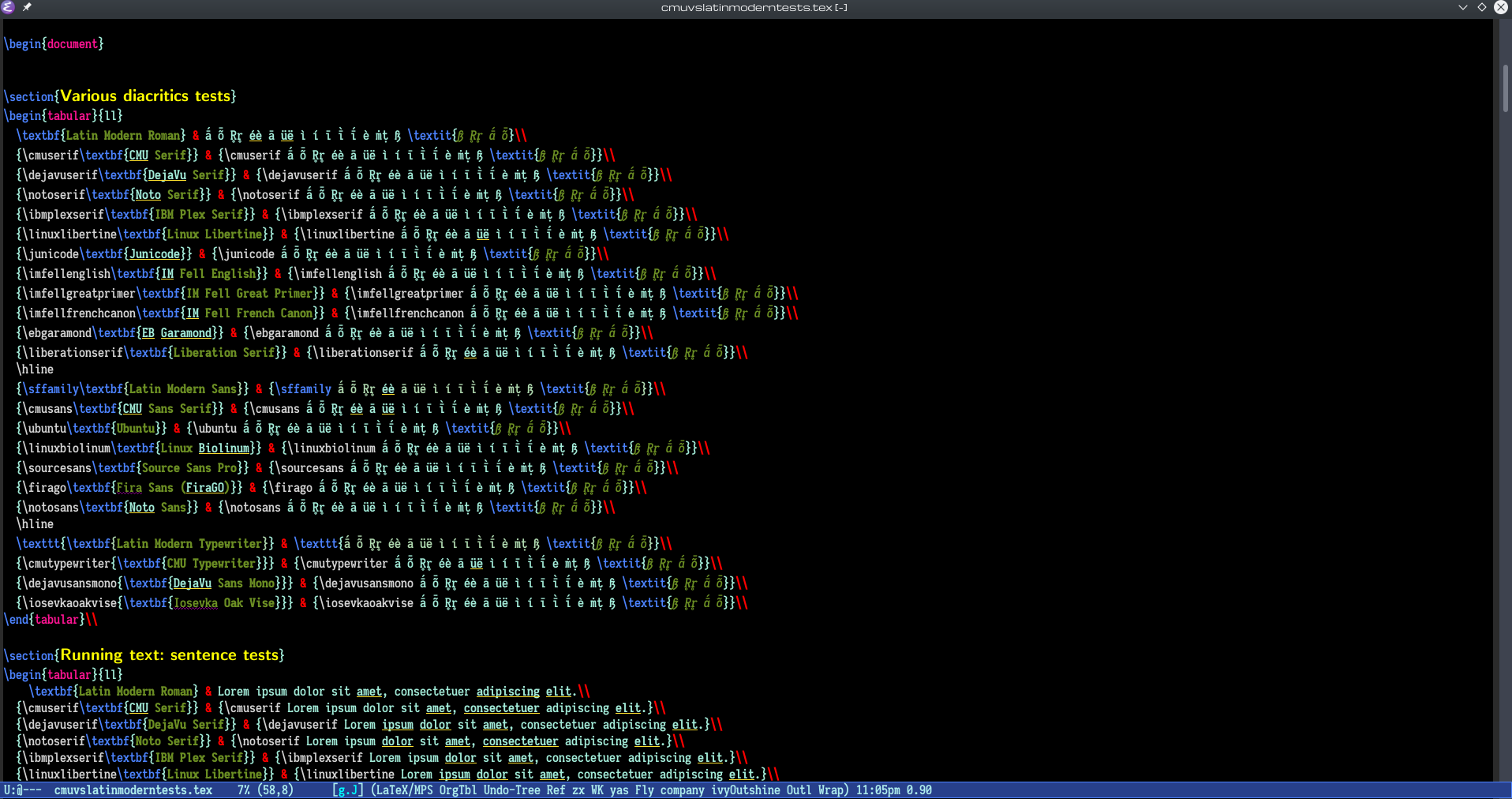This screenshot has width=1512, height=799.
Task: Click the [g.J] indicator in mode line
Action: coord(348,790)
